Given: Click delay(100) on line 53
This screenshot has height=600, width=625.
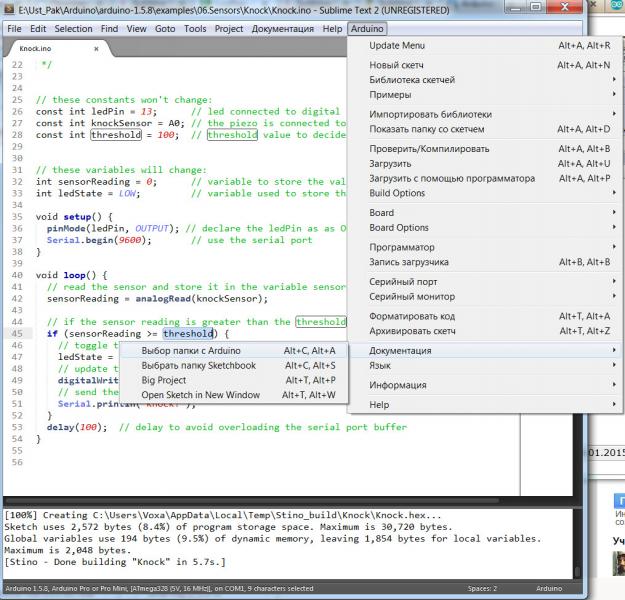Looking at the screenshot, I should coord(77,427).
